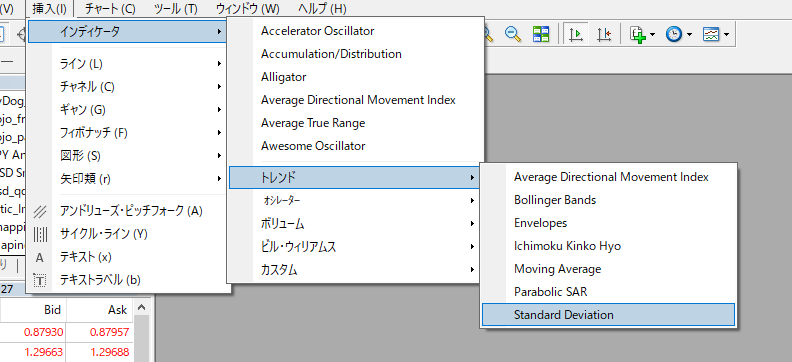Select Standard Deviation indicator
The height and width of the screenshot is (362, 792).
point(608,315)
